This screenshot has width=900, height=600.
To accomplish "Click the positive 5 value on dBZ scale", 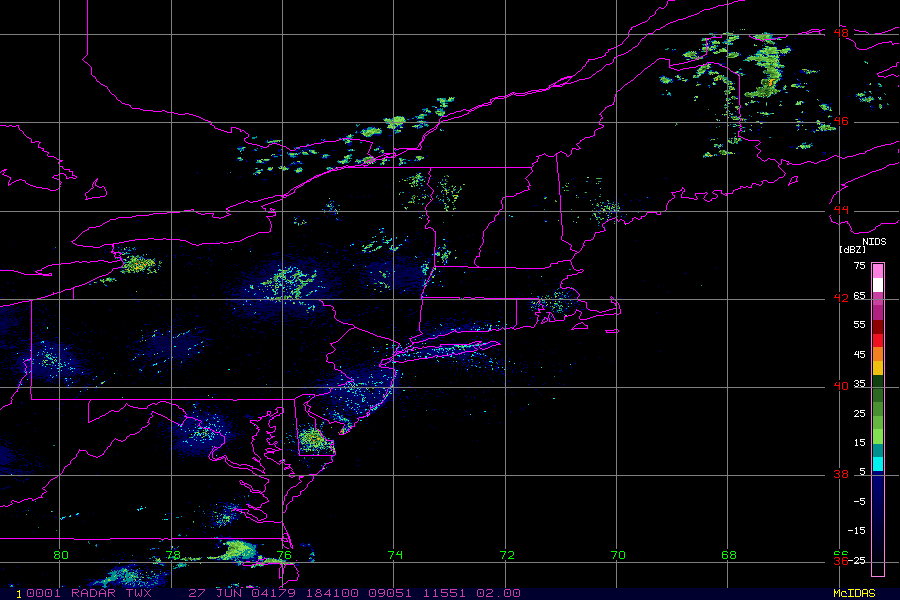I will pos(862,472).
